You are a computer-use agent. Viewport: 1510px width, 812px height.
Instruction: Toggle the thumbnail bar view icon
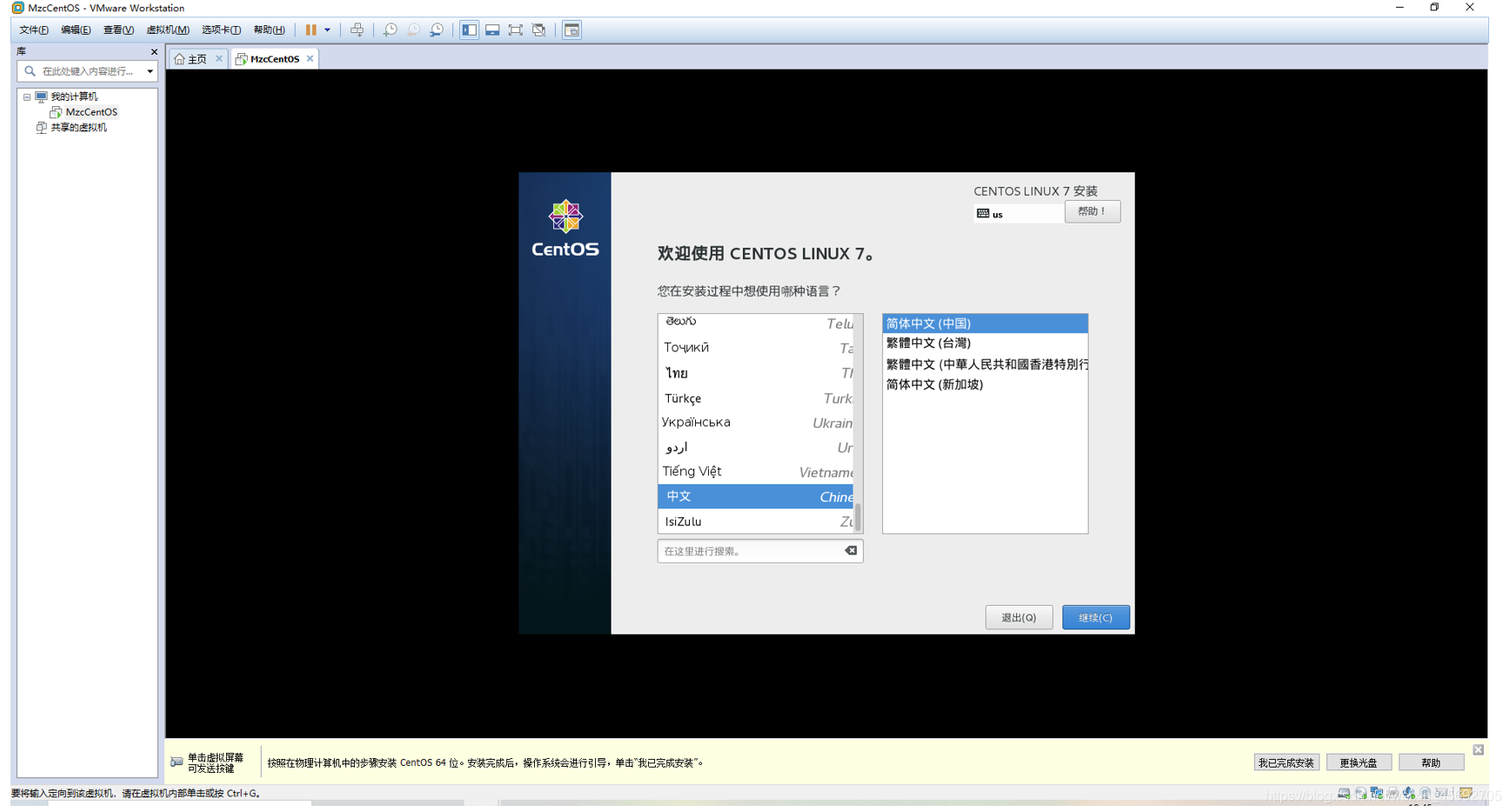click(492, 30)
